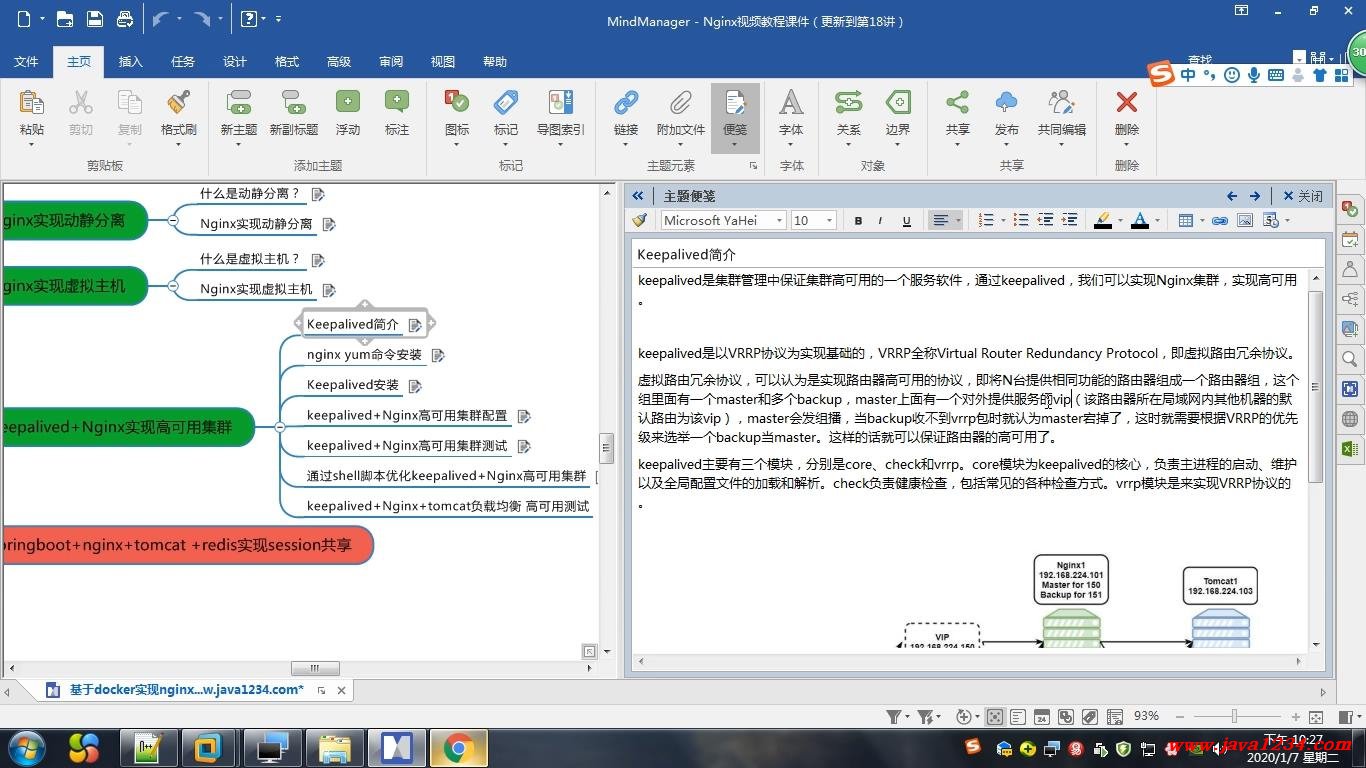The image size is (1366, 768).
Task: Click the save icon in quick access toolbar
Action: (95, 19)
